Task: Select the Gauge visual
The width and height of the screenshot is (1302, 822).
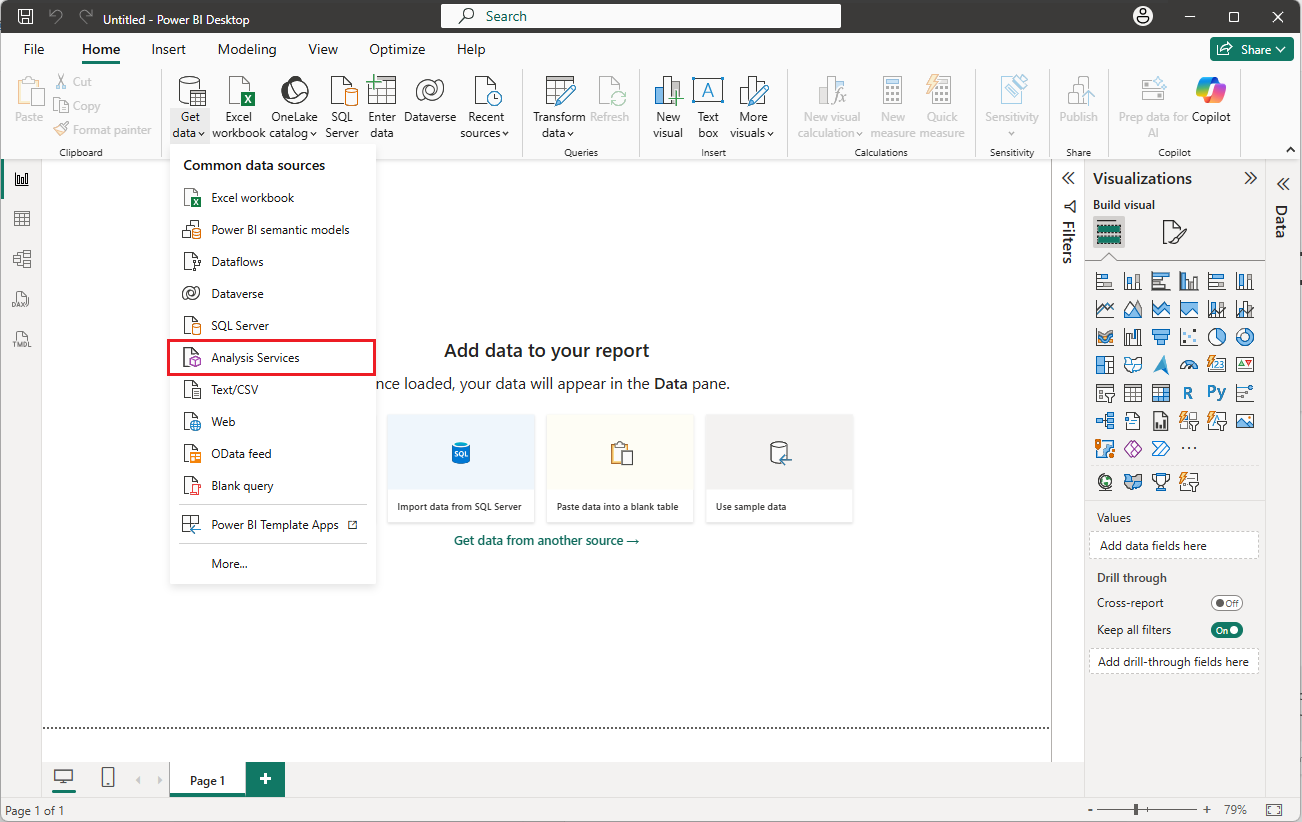Action: pyautogui.click(x=1189, y=365)
